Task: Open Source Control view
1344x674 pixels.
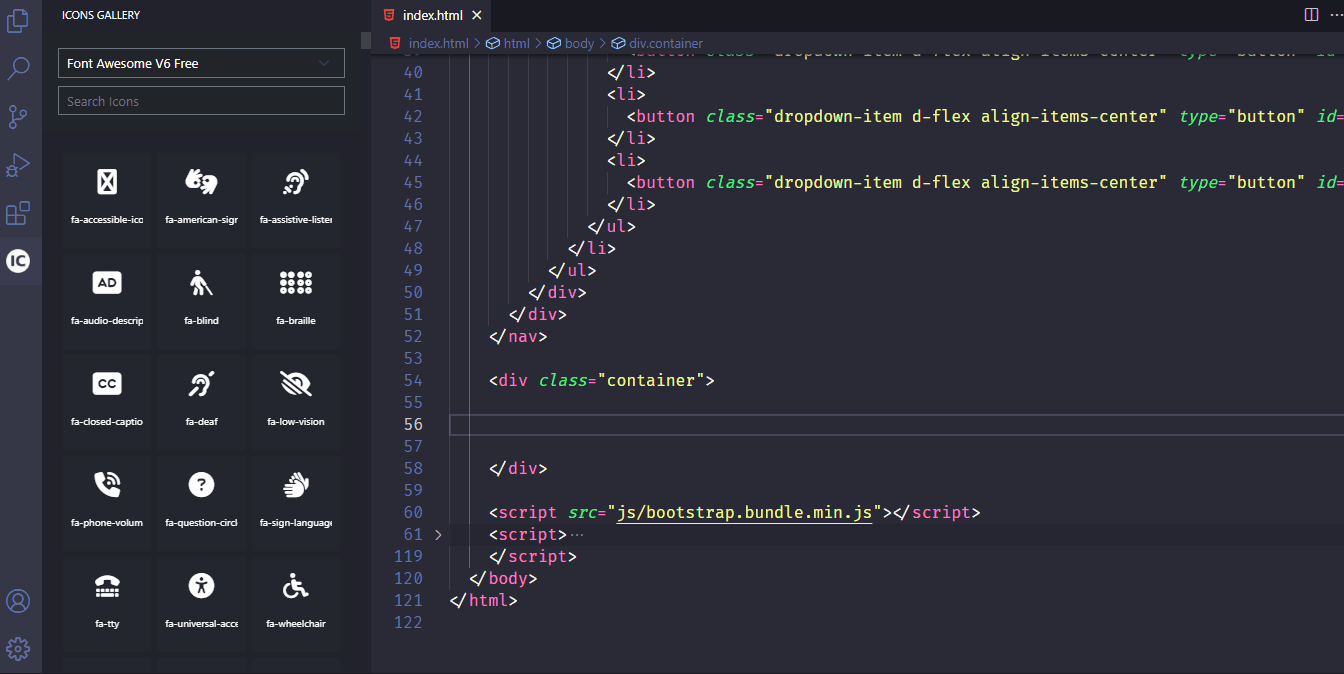Action: click(18, 116)
